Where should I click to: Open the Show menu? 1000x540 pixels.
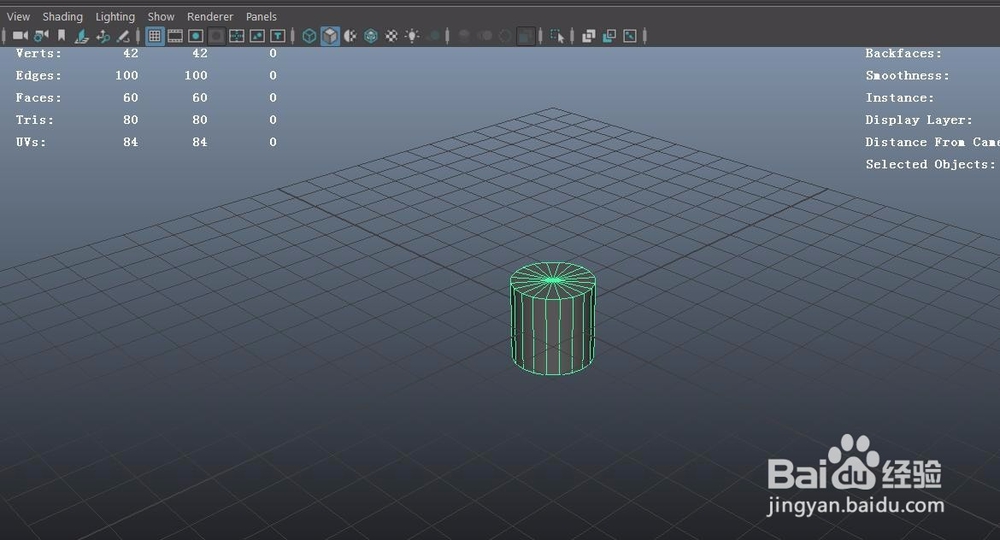pyautogui.click(x=161, y=17)
